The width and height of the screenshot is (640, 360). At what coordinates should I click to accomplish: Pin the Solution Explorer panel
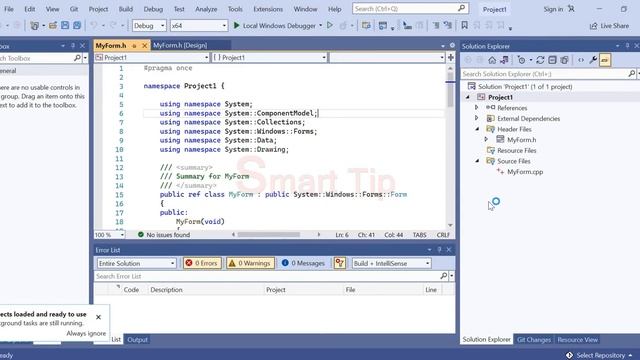pos(627,46)
